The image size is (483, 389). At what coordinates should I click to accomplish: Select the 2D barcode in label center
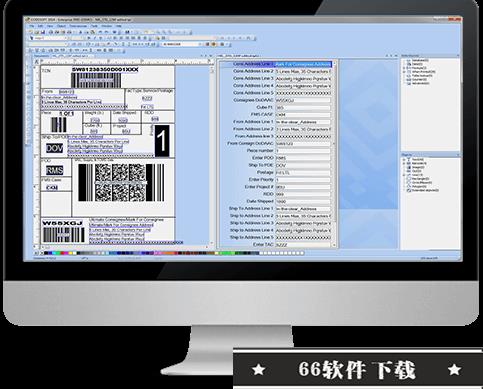pyautogui.click(x=121, y=183)
